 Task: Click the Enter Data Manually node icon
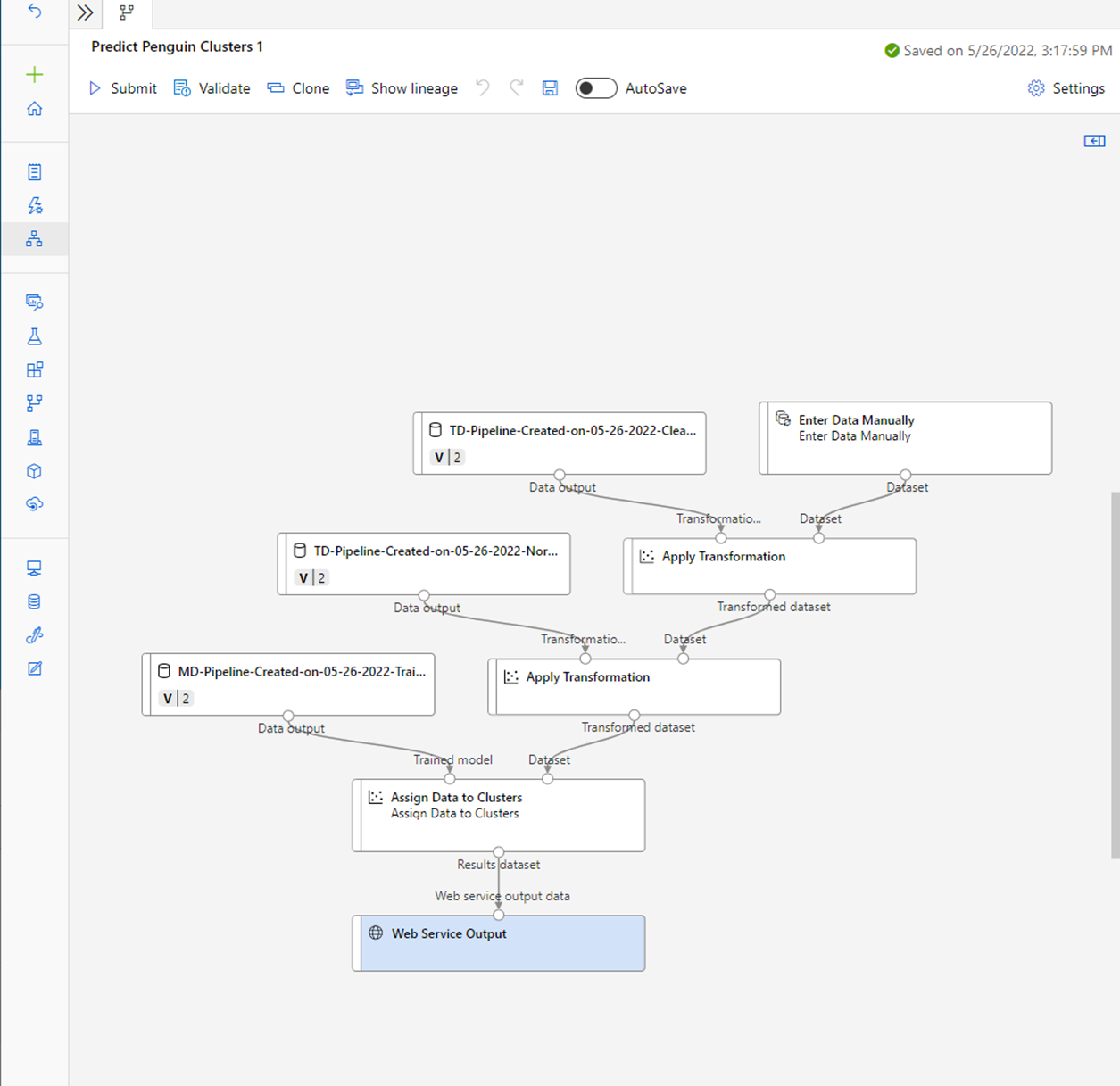pyautogui.click(x=783, y=419)
